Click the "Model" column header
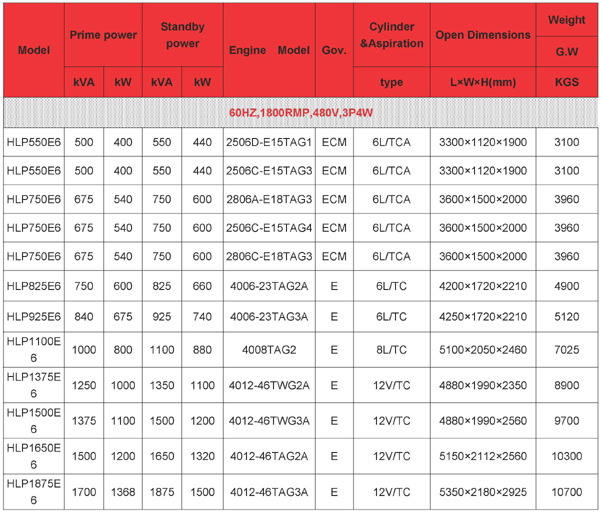This screenshot has height=512, width=600. [x=34, y=50]
